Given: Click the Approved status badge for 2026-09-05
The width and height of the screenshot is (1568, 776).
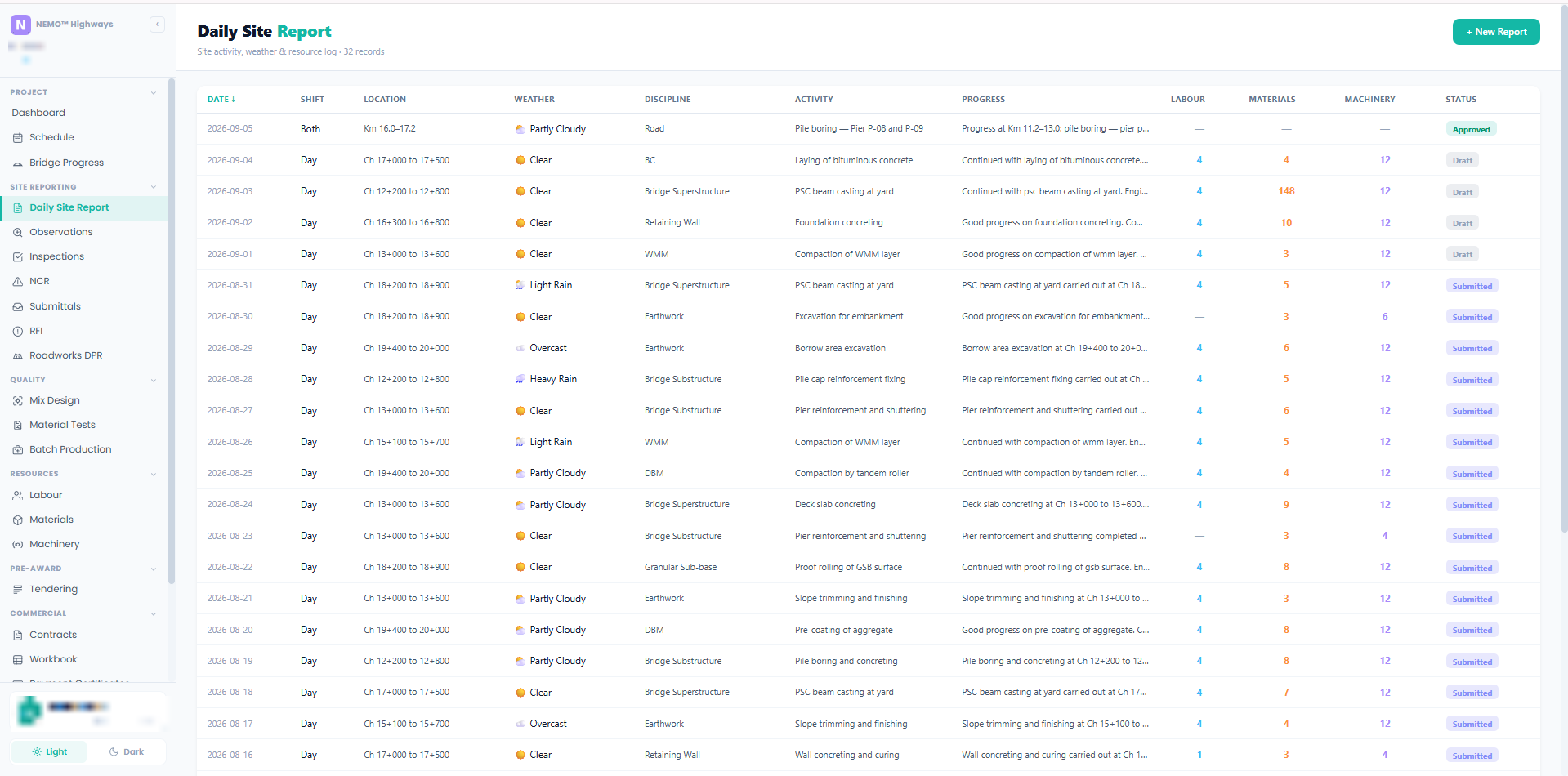Looking at the screenshot, I should (1471, 129).
